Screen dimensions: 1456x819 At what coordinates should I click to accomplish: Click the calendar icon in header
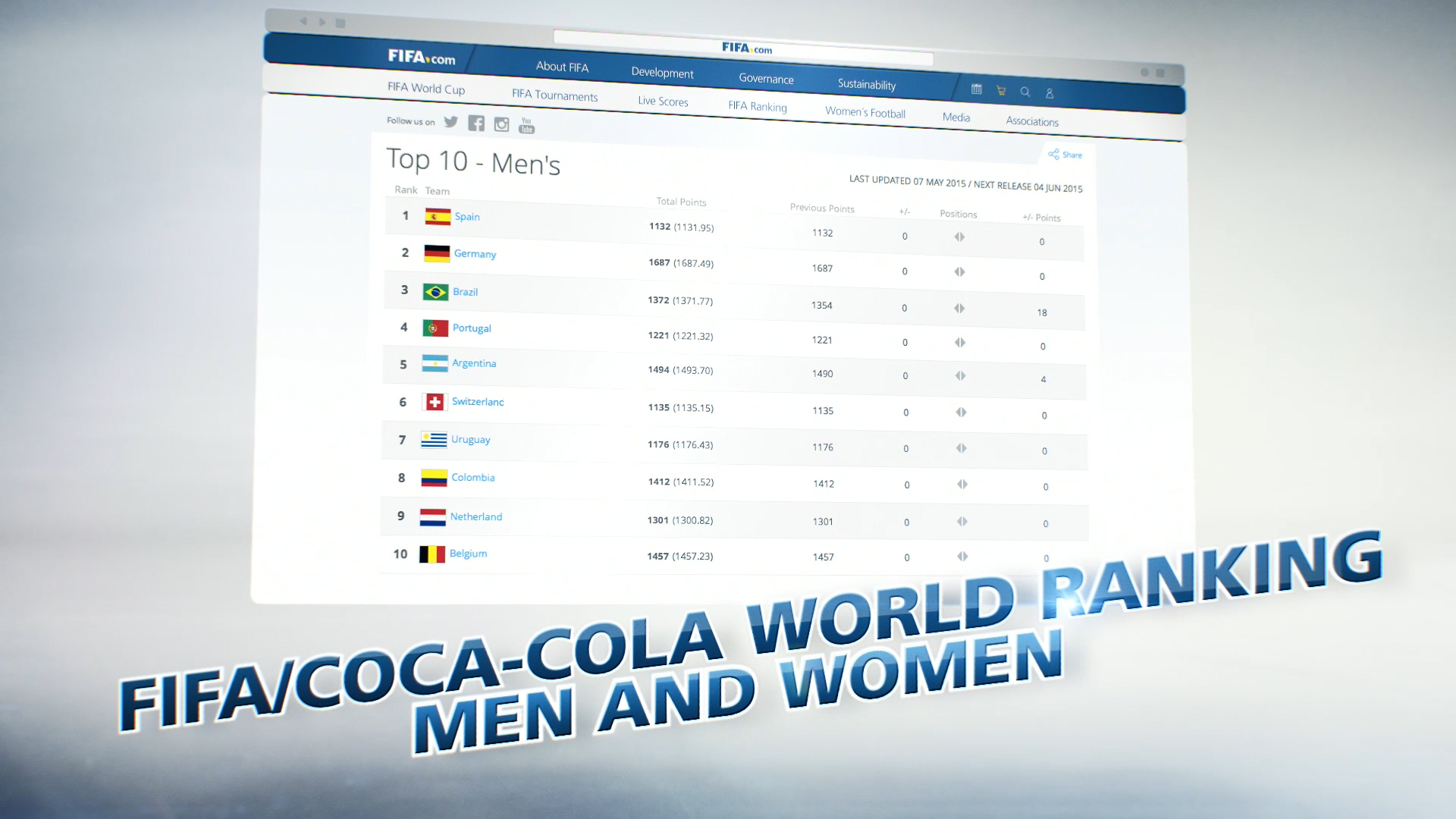point(977,89)
